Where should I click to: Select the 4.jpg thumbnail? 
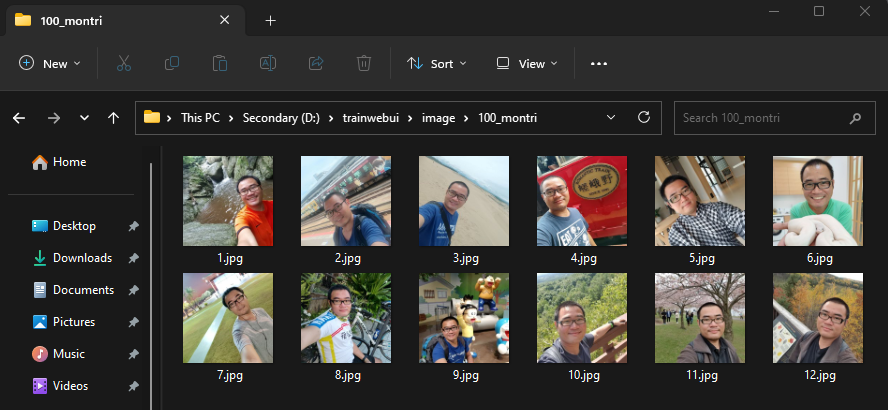[x=582, y=202]
